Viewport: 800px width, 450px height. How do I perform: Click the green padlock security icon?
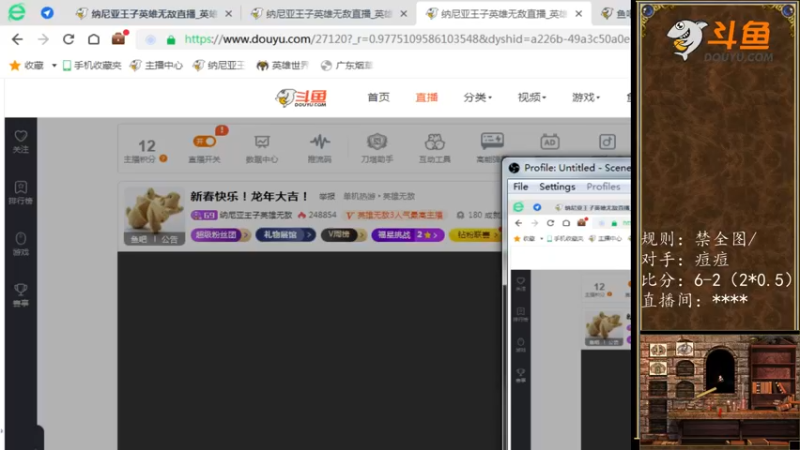[171, 40]
